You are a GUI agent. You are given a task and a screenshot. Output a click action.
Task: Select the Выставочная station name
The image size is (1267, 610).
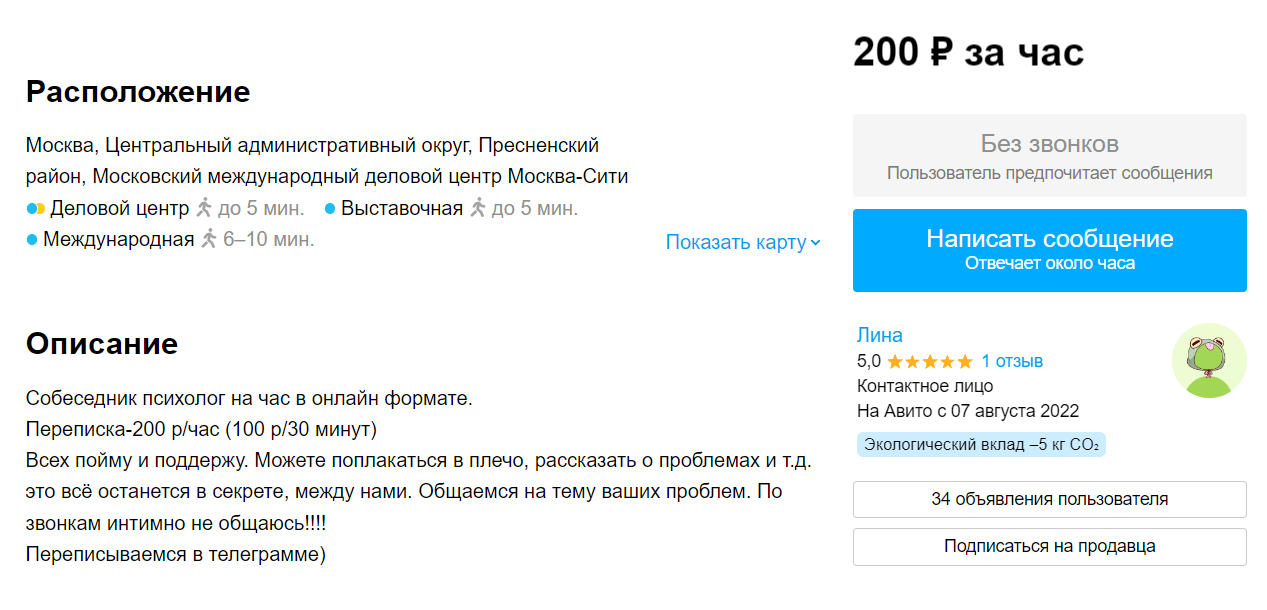point(401,209)
